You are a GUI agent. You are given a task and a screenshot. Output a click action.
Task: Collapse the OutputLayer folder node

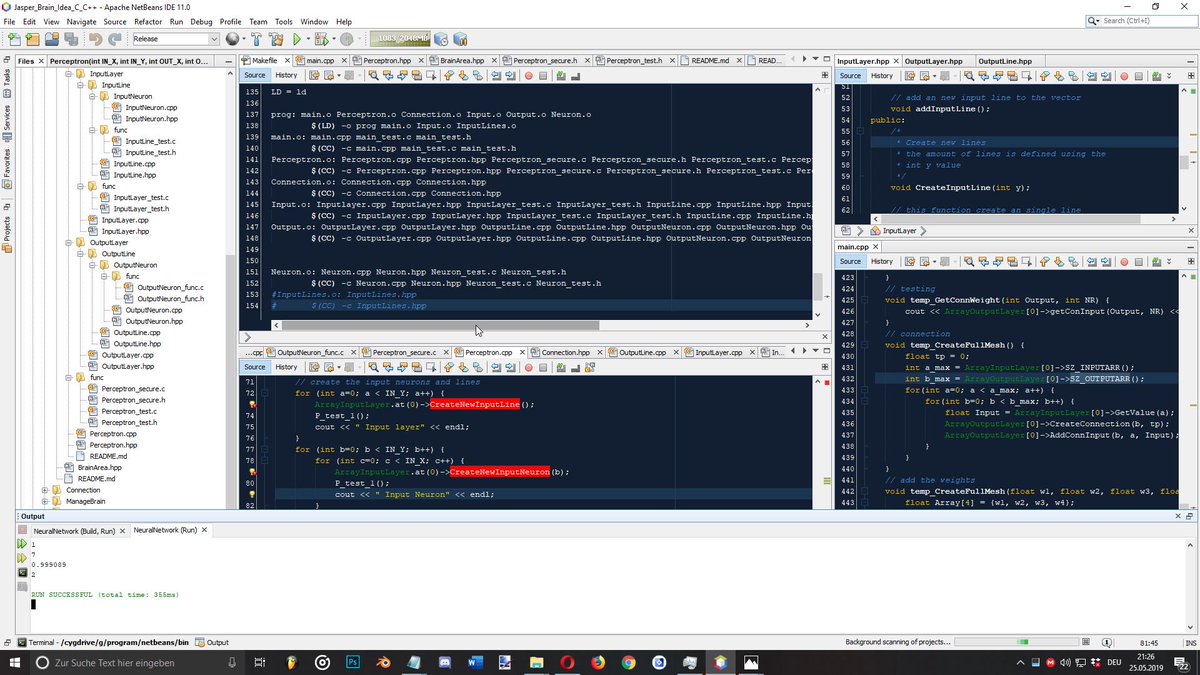70,242
